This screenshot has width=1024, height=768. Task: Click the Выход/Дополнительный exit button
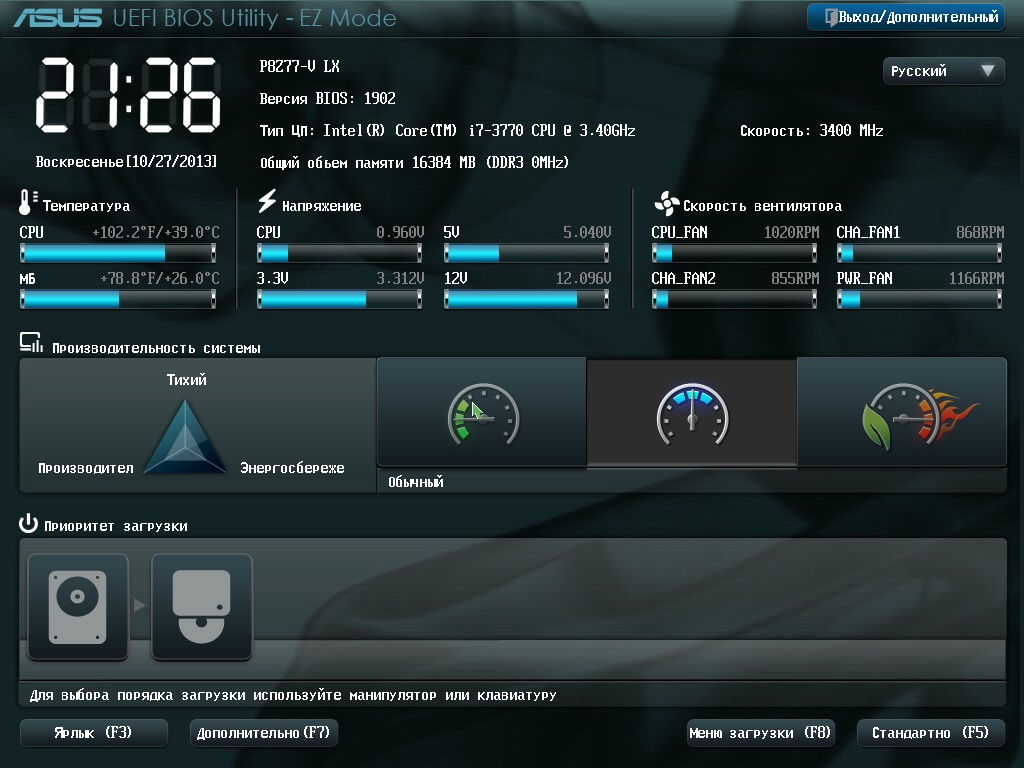pyautogui.click(x=906, y=17)
